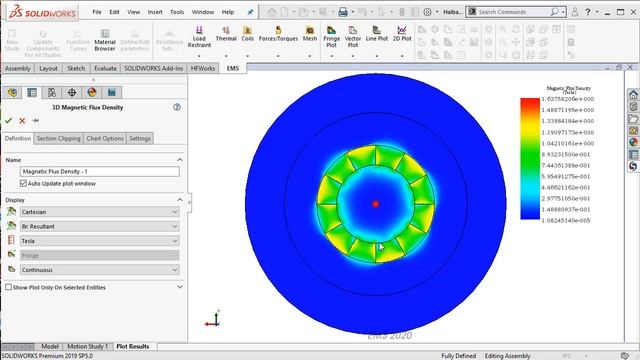Open File Explorer folder in task pane

(x=633, y=119)
